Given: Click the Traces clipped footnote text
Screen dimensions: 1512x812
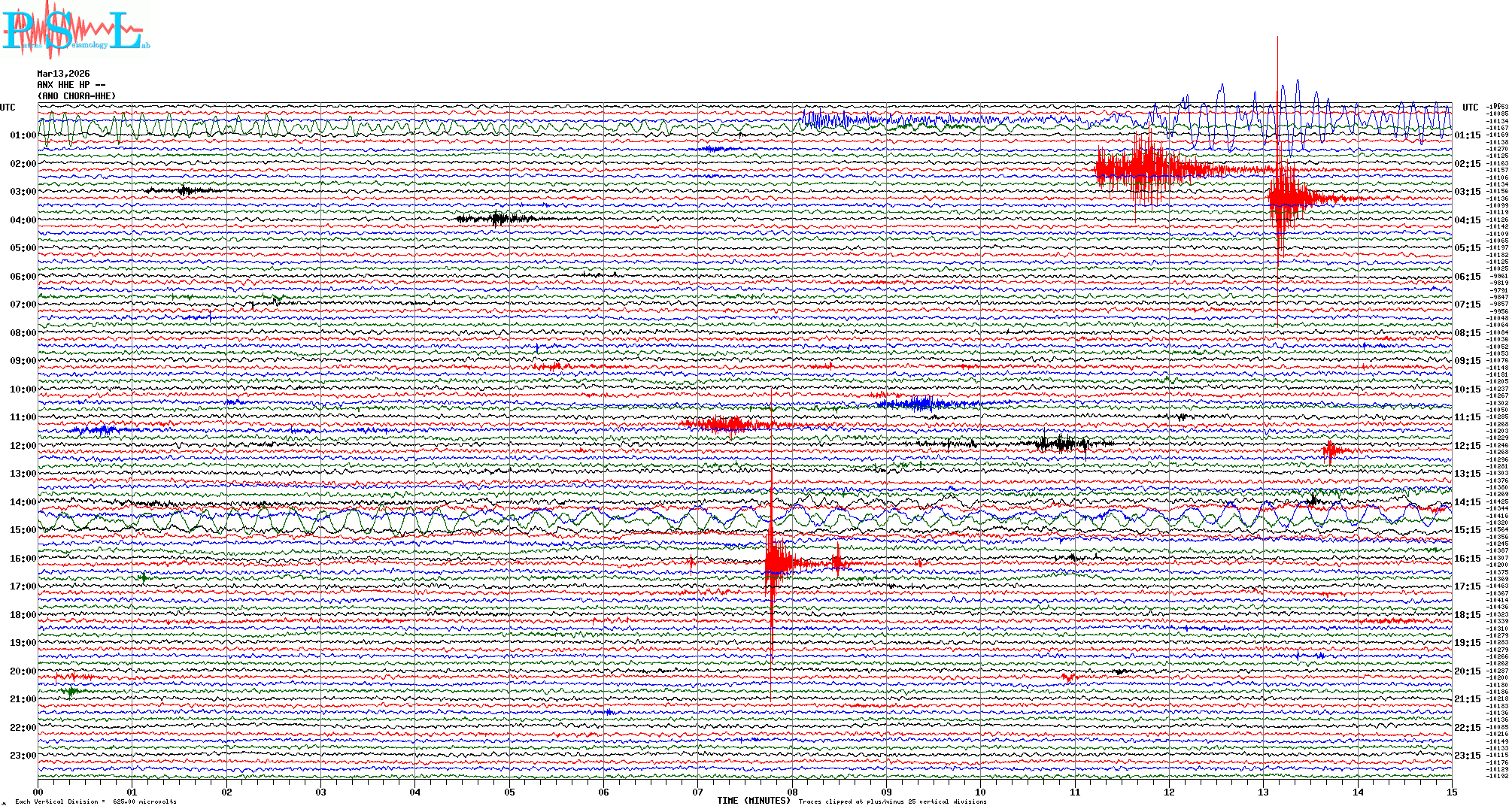Looking at the screenshot, I should 892,801.
